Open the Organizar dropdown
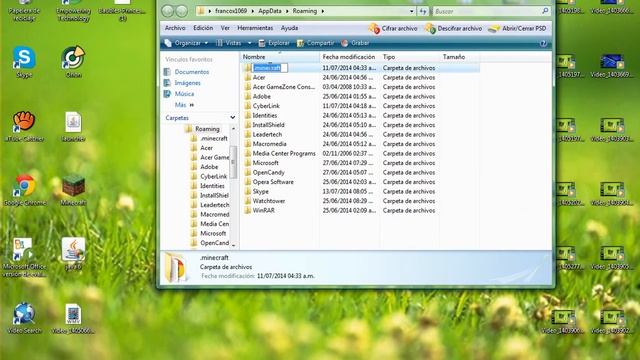Viewport: 640px width, 360px height. 186,43
